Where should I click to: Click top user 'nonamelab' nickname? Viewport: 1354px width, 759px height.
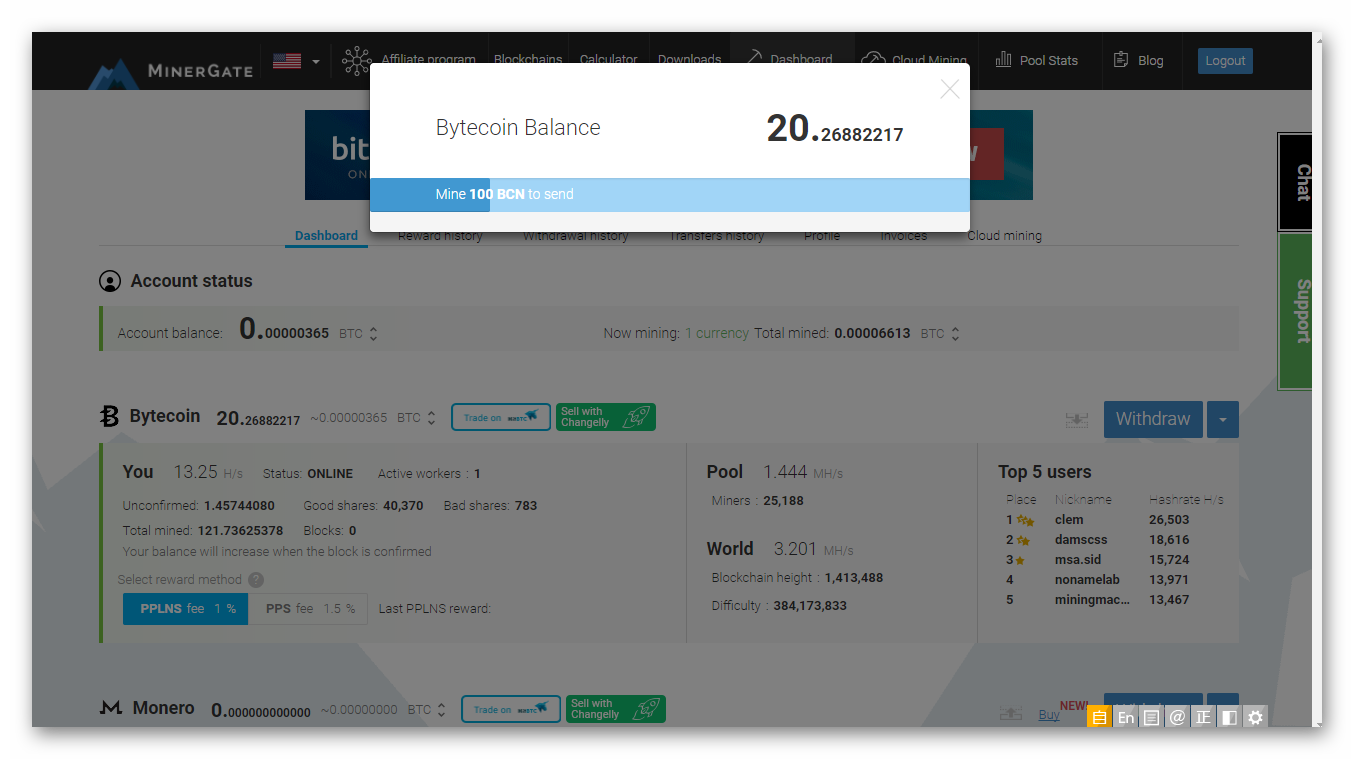pyautogui.click(x=1087, y=580)
